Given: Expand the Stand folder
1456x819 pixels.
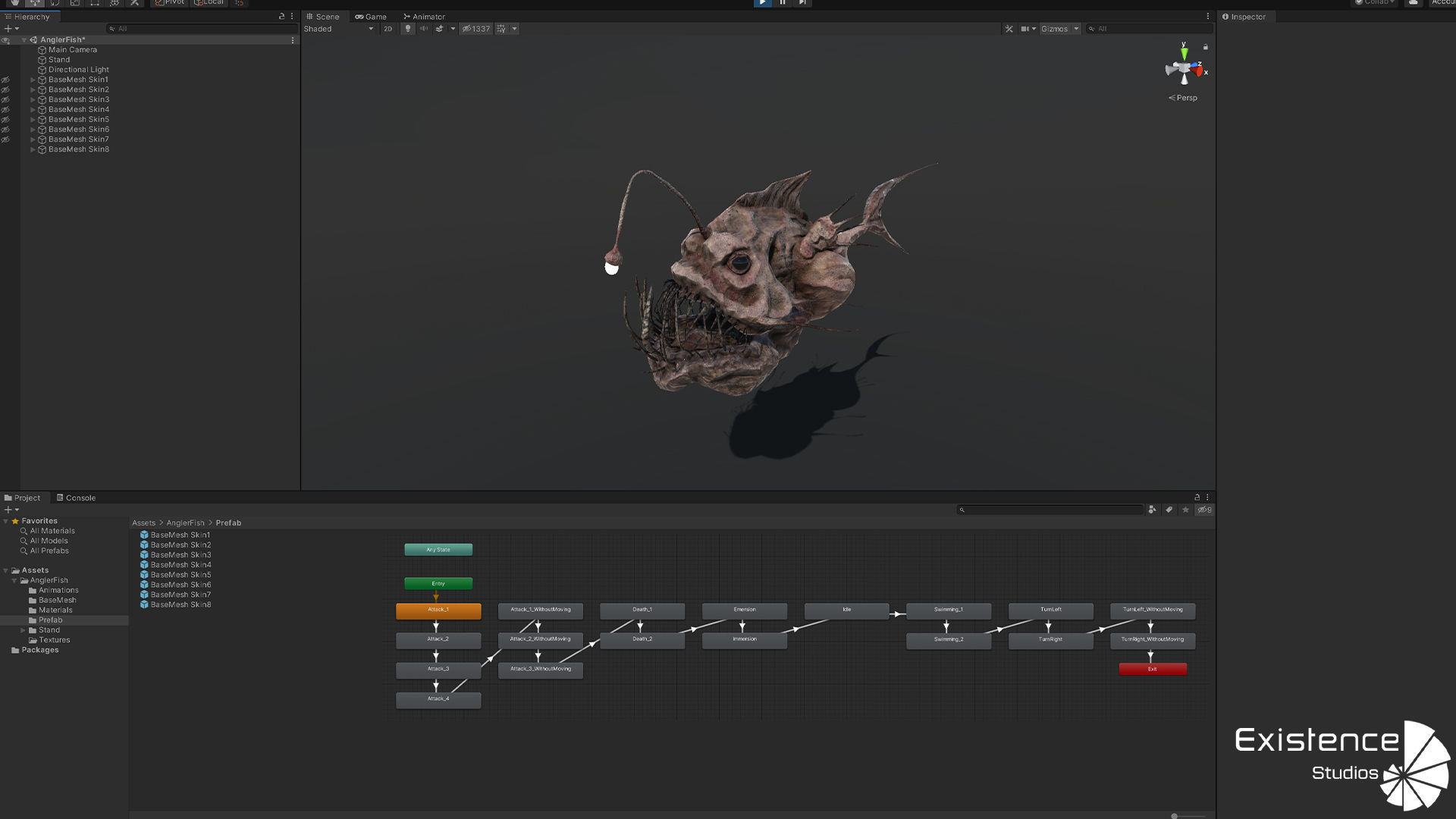Looking at the screenshot, I should (24, 630).
